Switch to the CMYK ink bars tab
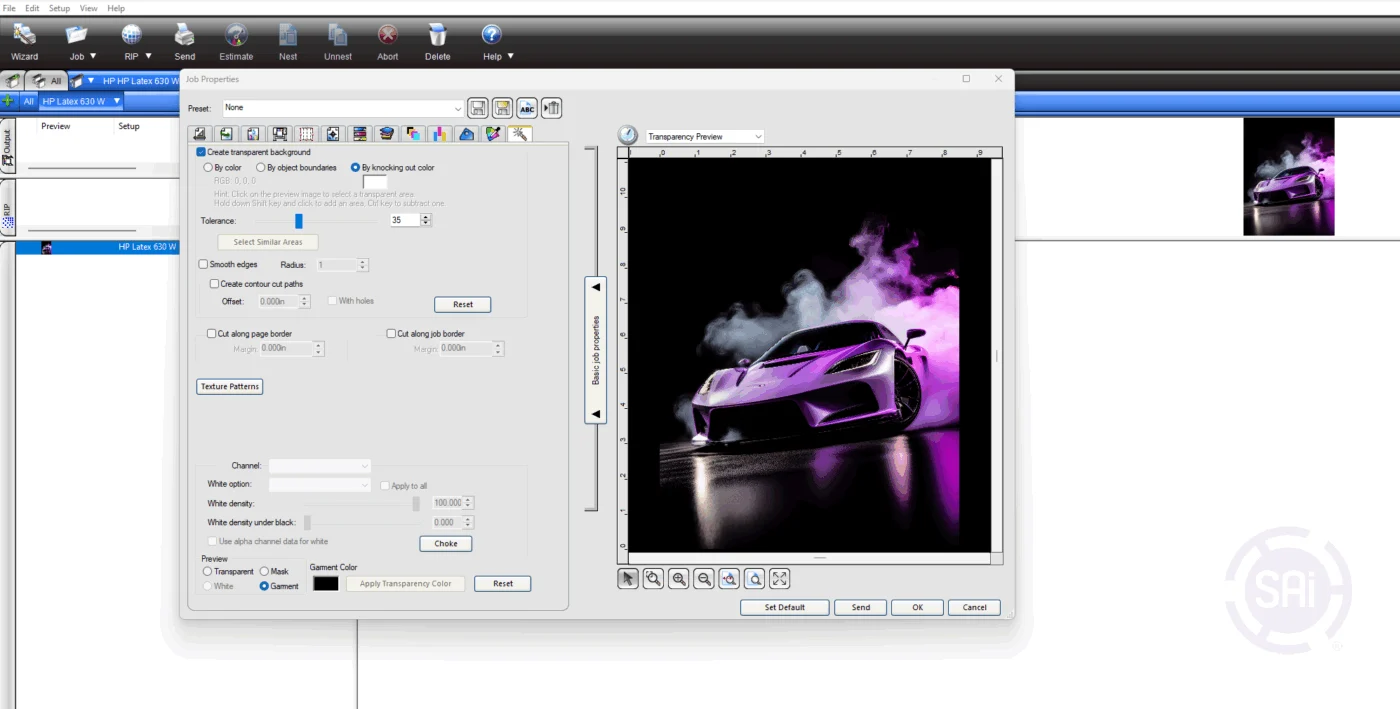 click(x=440, y=134)
